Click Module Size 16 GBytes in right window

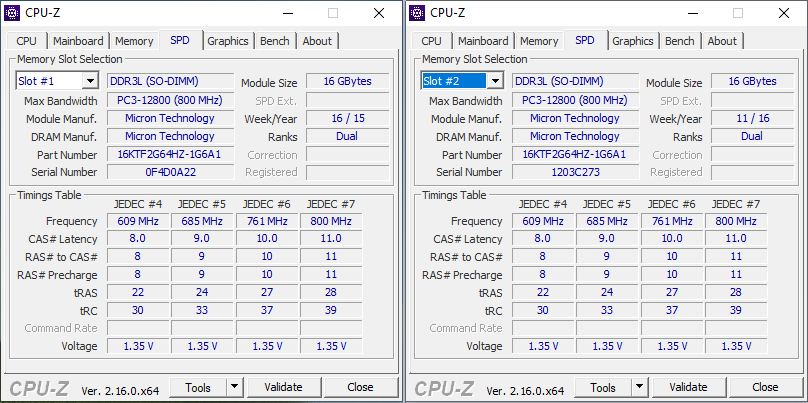753,81
